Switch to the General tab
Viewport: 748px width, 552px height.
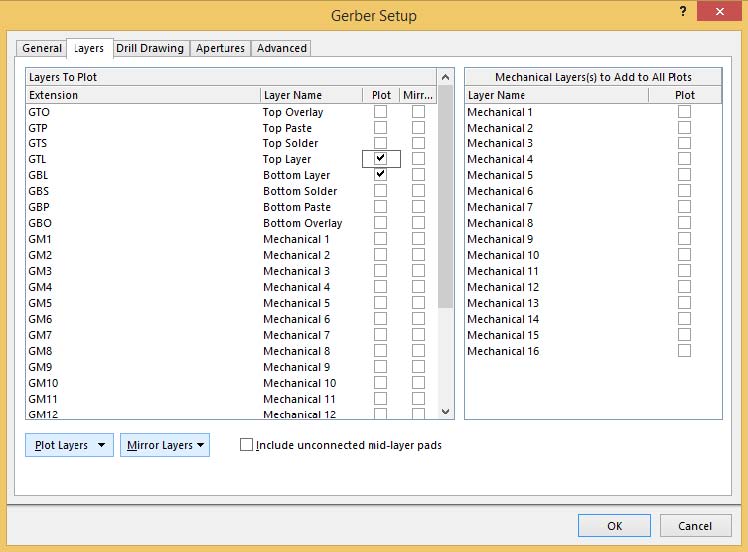(42, 48)
